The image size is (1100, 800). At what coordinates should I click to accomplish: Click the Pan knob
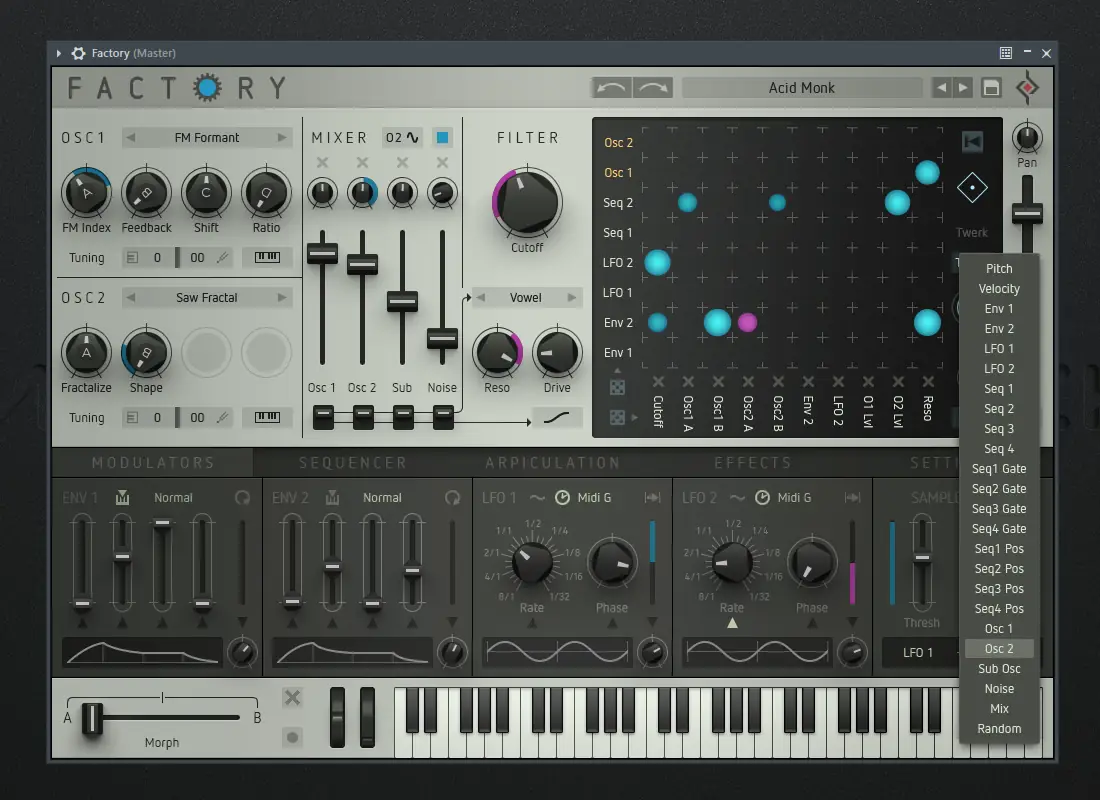click(1027, 138)
